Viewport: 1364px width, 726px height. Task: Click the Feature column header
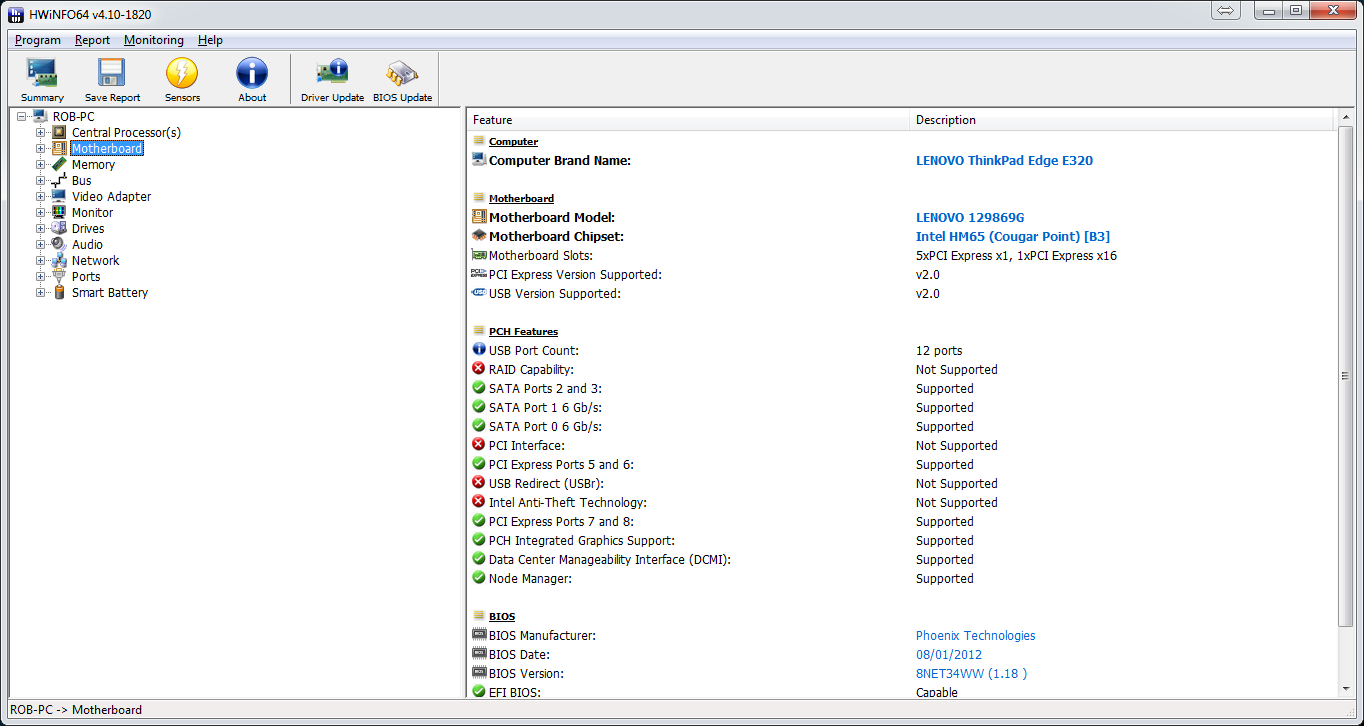[688, 120]
